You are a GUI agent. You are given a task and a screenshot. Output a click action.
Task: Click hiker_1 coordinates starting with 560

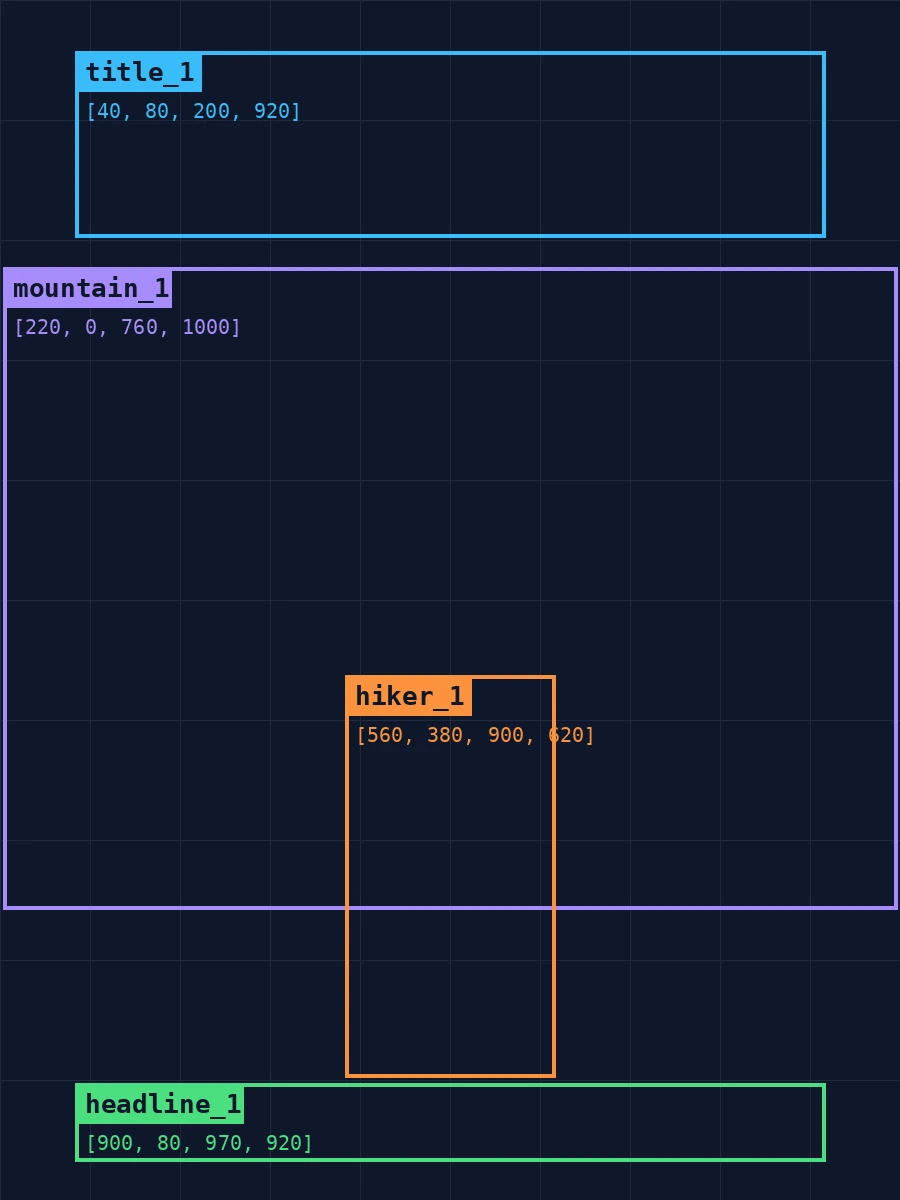pos(475,735)
